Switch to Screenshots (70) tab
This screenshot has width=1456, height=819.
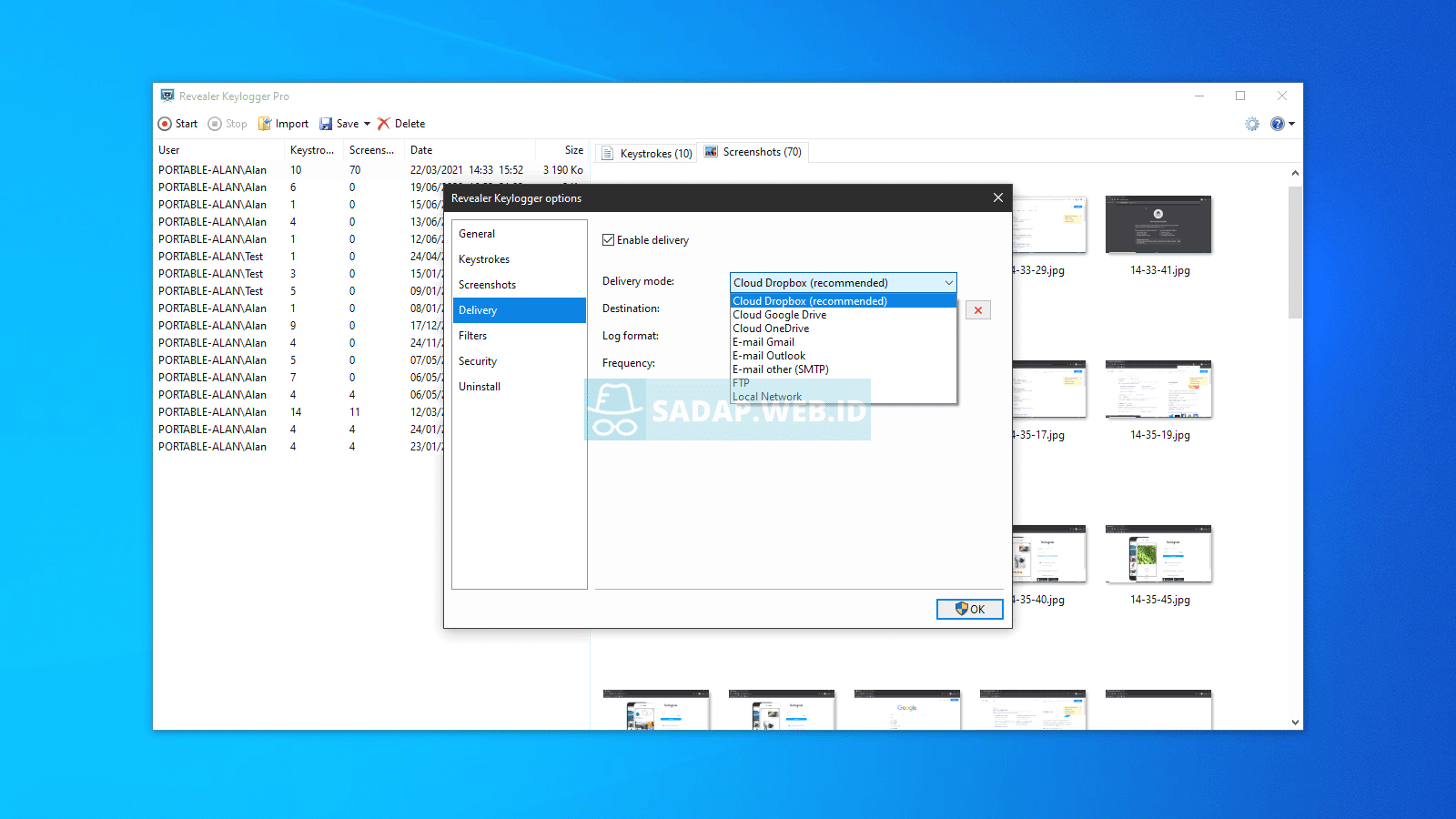(753, 152)
